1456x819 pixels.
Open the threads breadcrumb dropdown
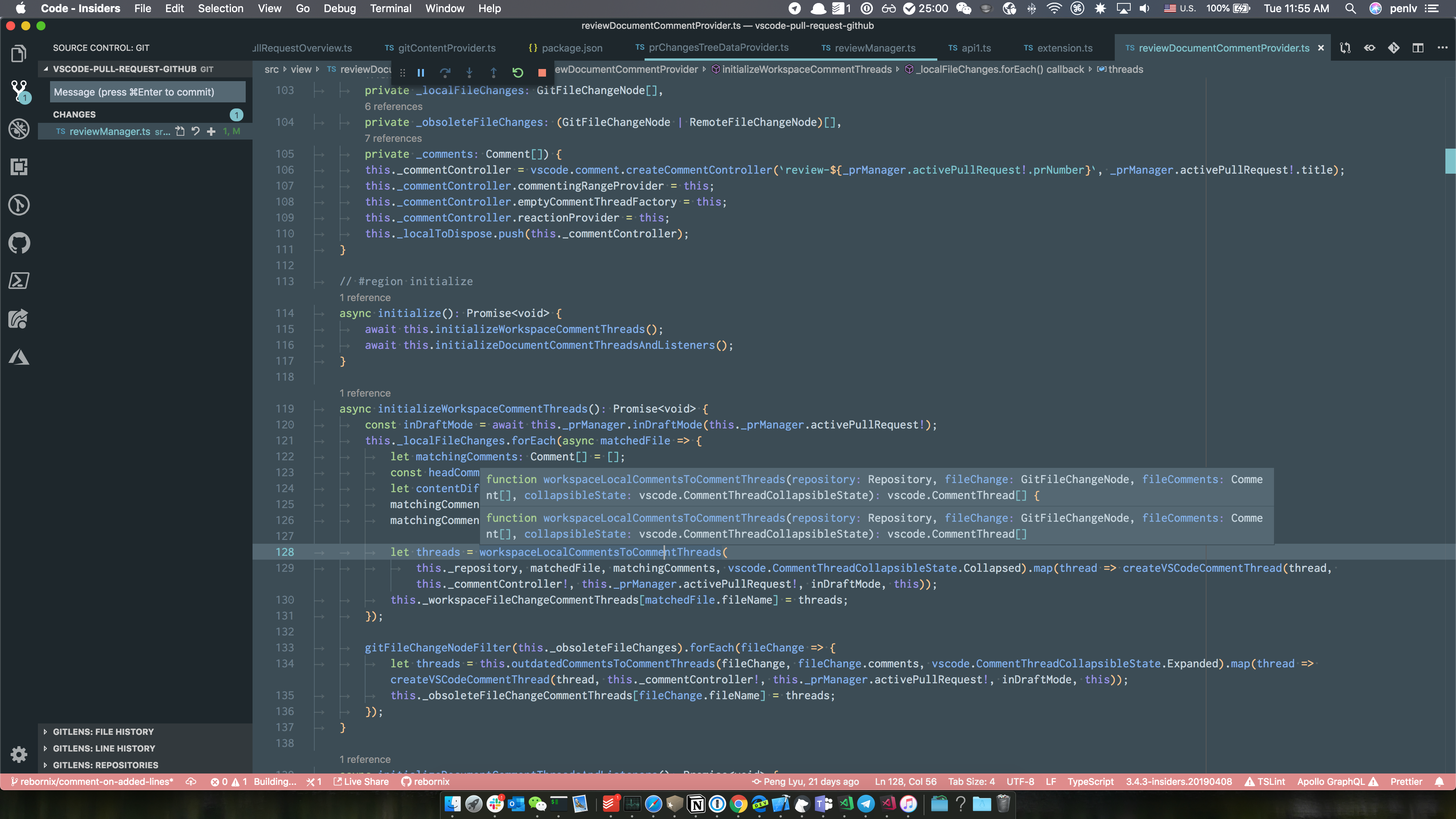[1125, 69]
